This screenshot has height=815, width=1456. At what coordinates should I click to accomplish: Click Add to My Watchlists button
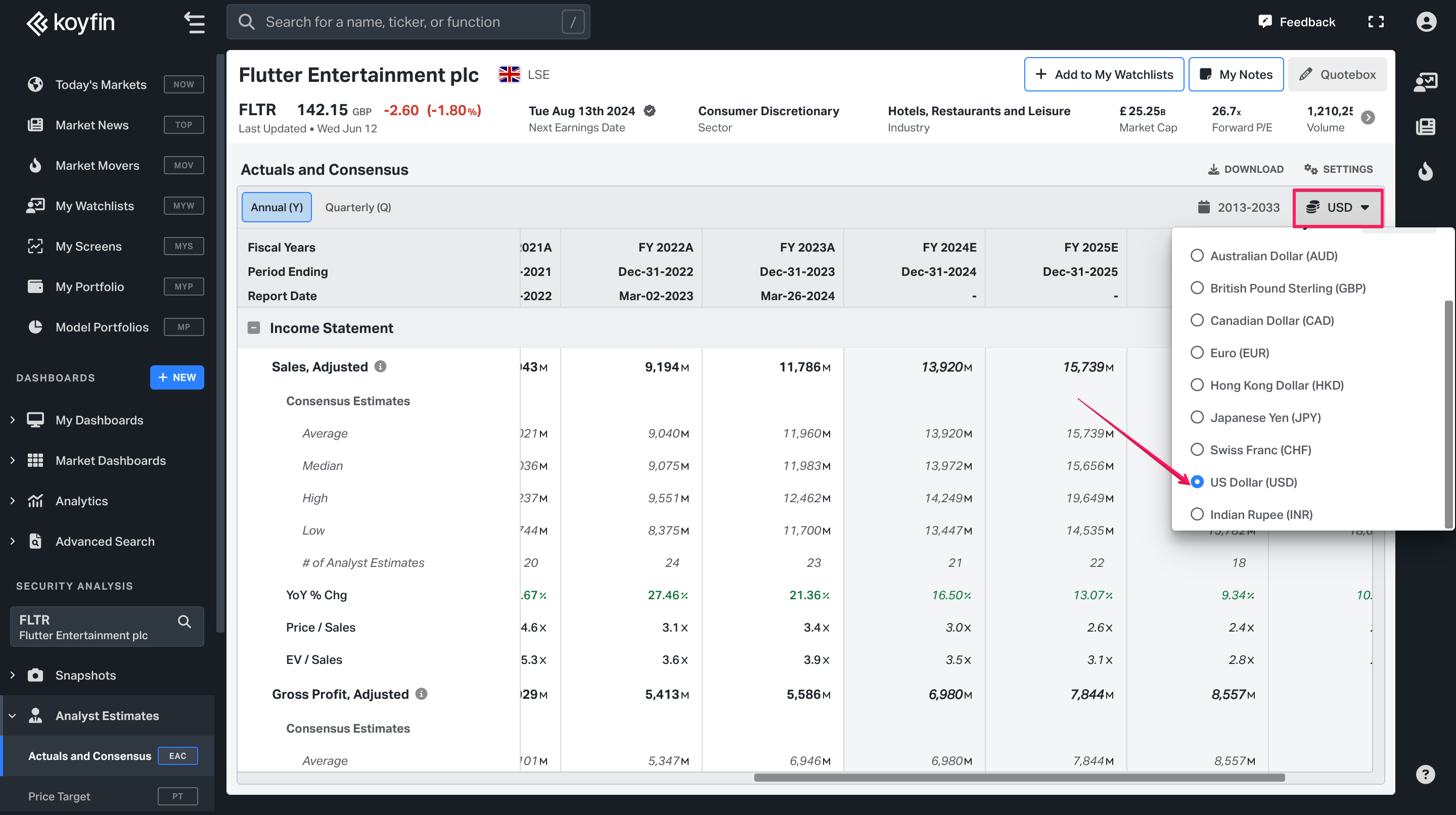click(x=1103, y=75)
